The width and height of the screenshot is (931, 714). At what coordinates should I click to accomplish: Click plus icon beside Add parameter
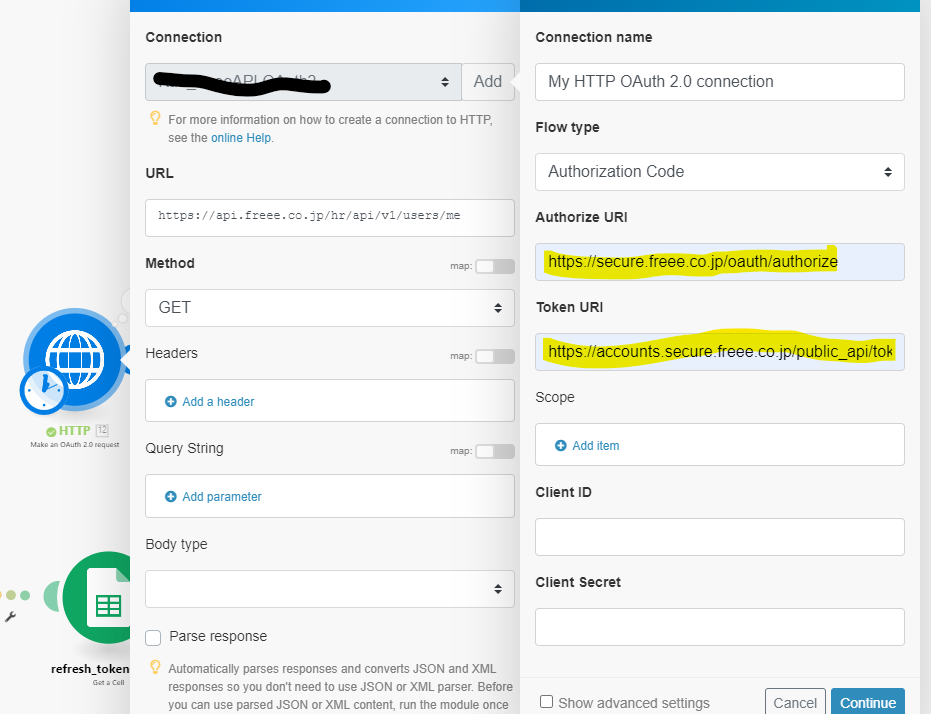[171, 496]
